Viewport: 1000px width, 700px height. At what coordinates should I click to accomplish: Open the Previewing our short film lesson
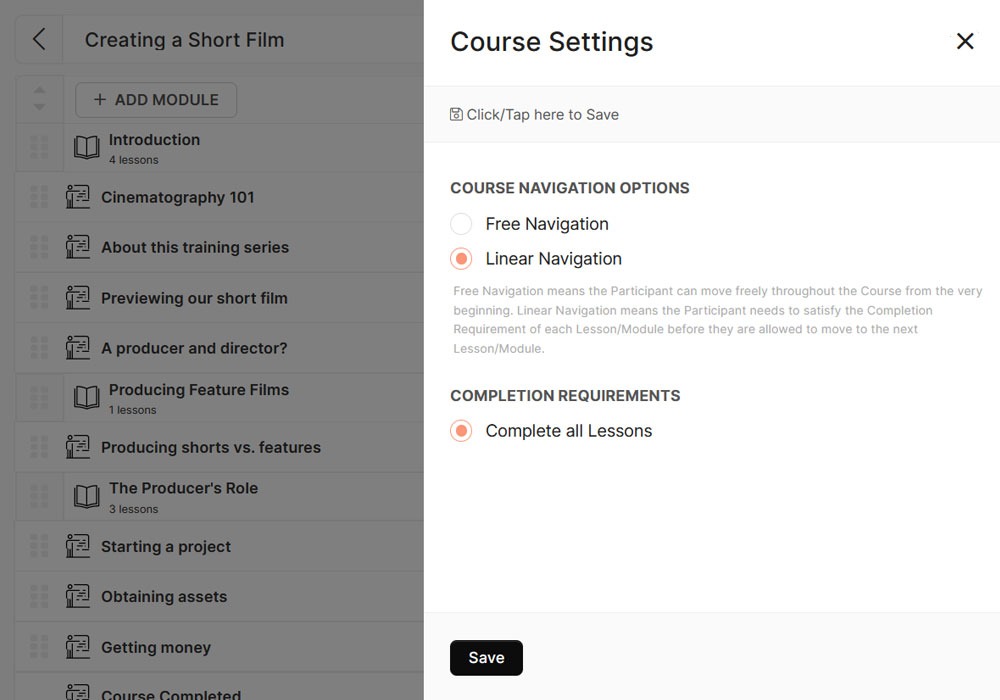[194, 298]
